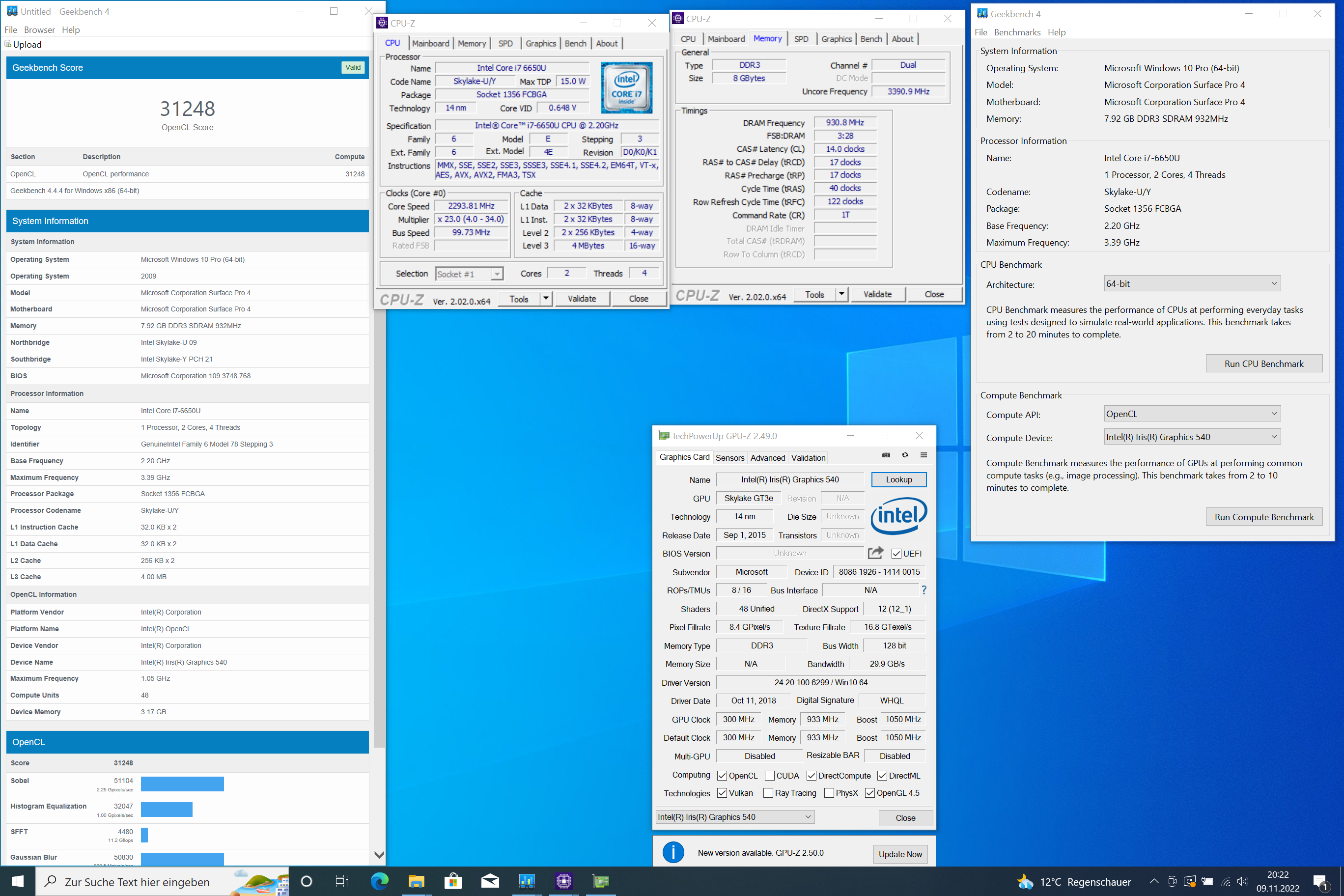Open Microsoft Store from the taskbar
1344x896 pixels.
[453, 881]
